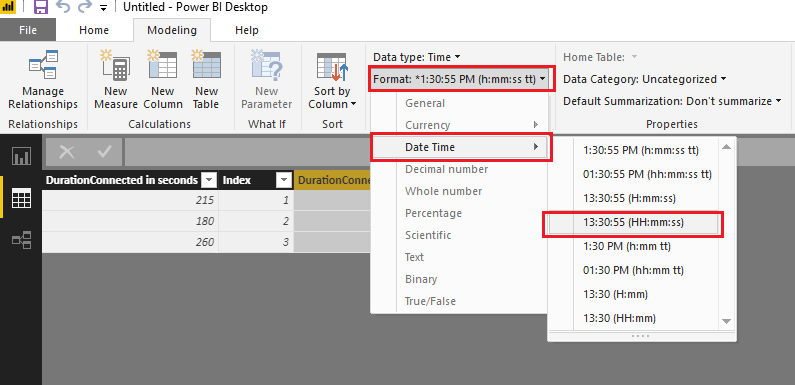Open the Quick Access Toolbar customize arrow
795x385 pixels.
104,8
